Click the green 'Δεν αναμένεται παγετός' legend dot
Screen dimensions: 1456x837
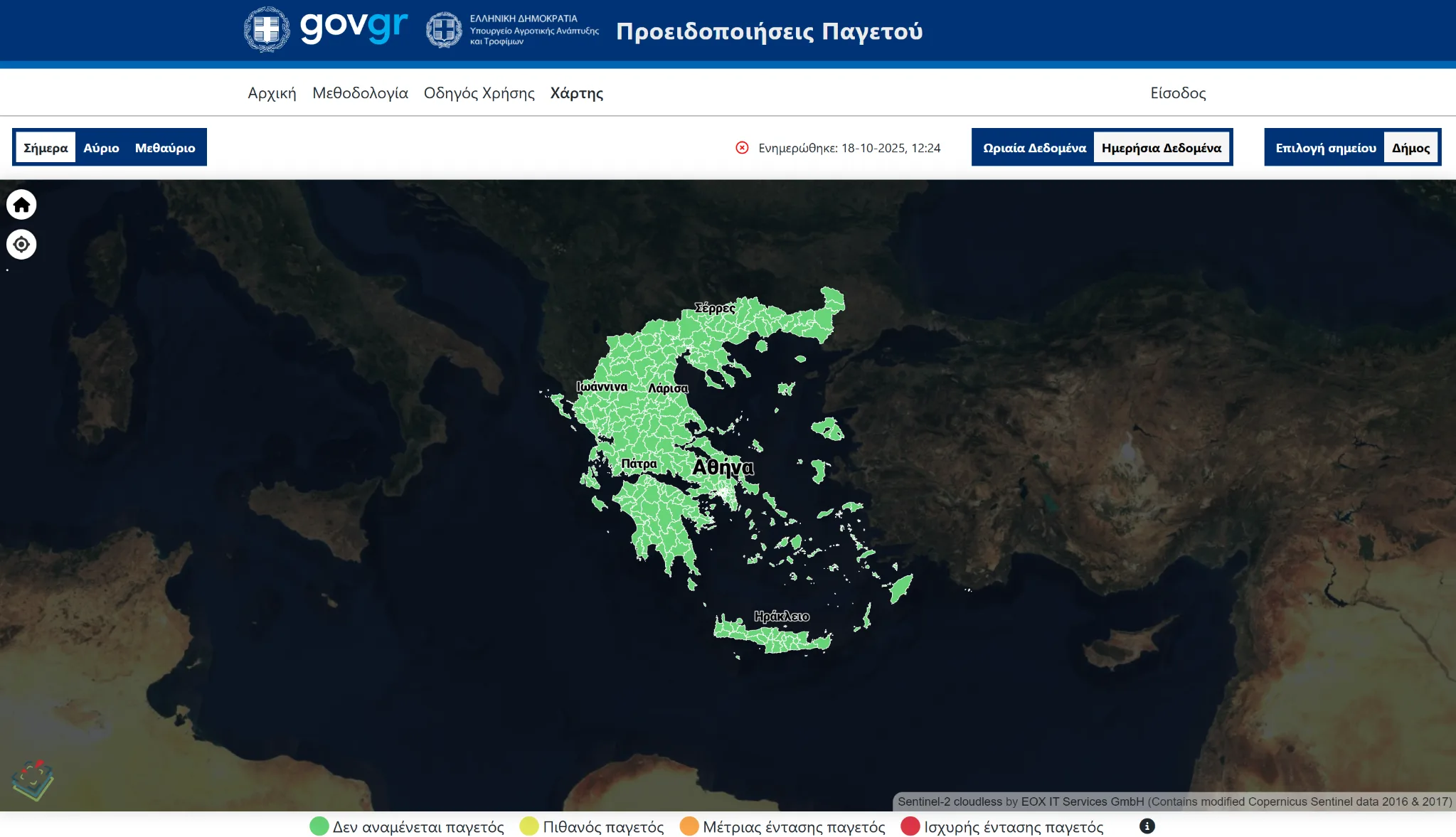tap(319, 826)
